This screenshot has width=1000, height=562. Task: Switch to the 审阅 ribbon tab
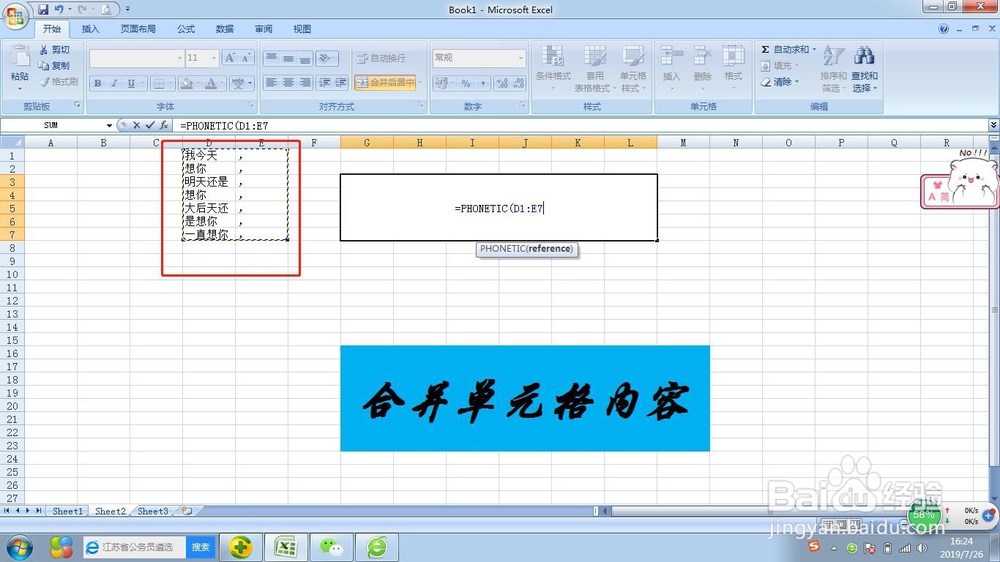263,29
